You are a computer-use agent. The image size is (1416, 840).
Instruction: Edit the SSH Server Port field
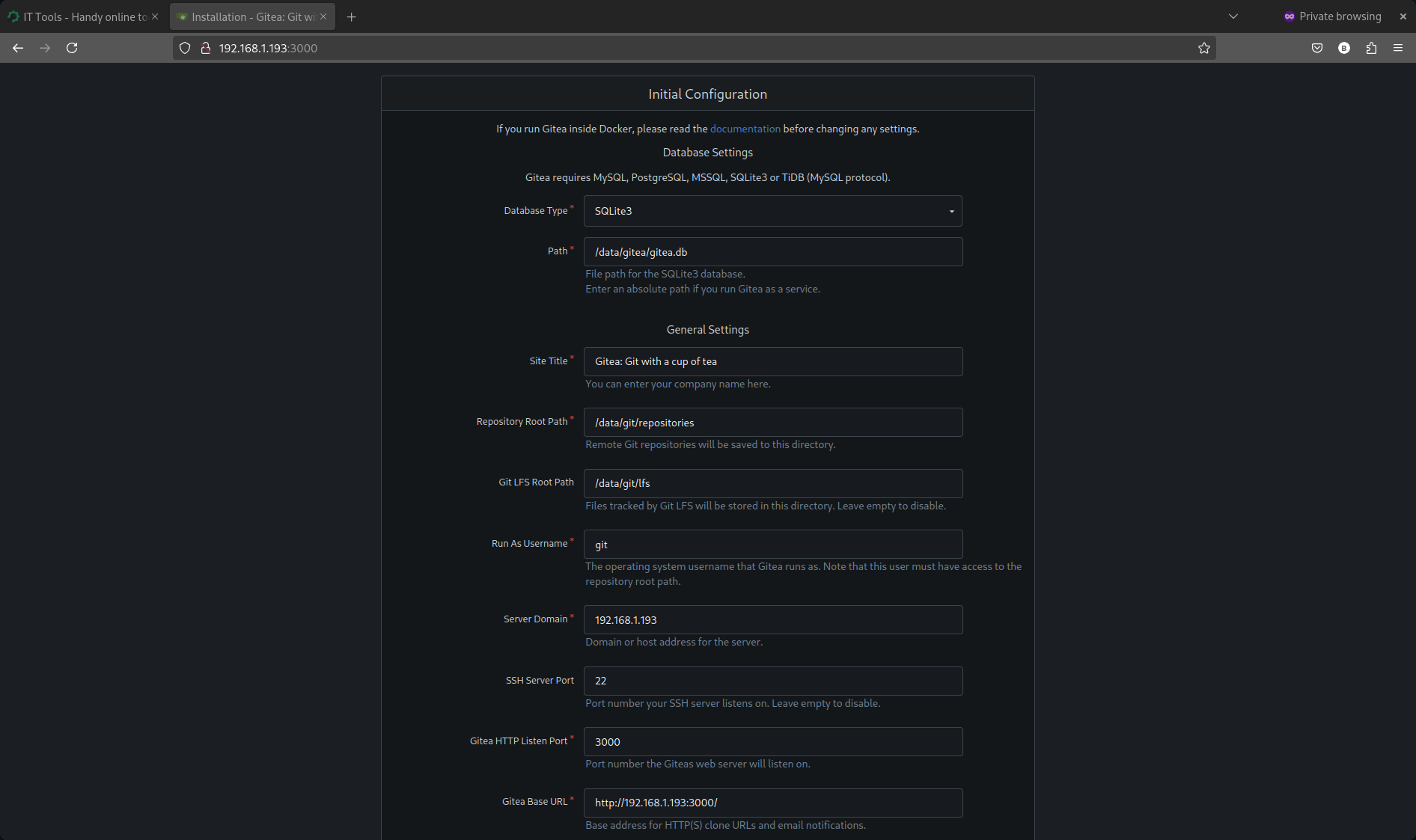[x=772, y=681]
